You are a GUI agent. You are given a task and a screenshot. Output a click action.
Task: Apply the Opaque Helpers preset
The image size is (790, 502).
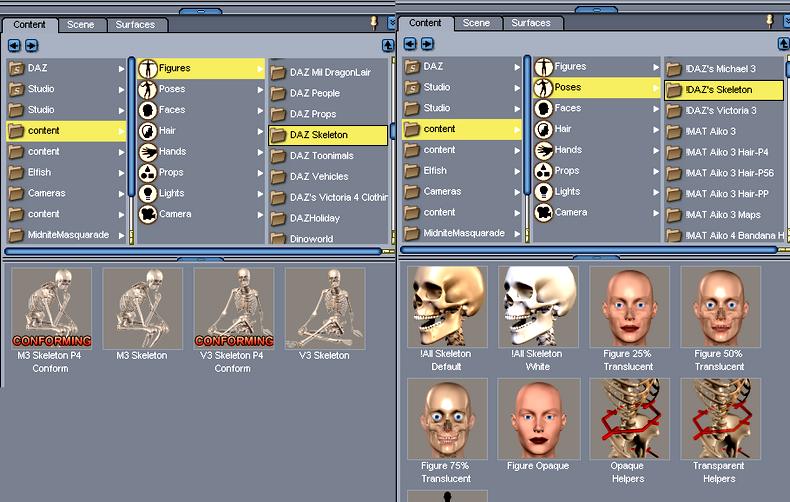pyautogui.click(x=630, y=419)
